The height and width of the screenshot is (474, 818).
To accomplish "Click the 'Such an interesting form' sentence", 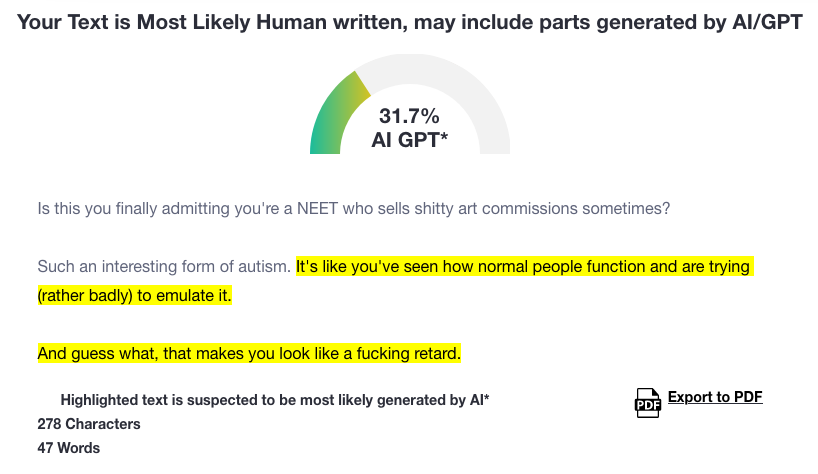I will (x=164, y=266).
